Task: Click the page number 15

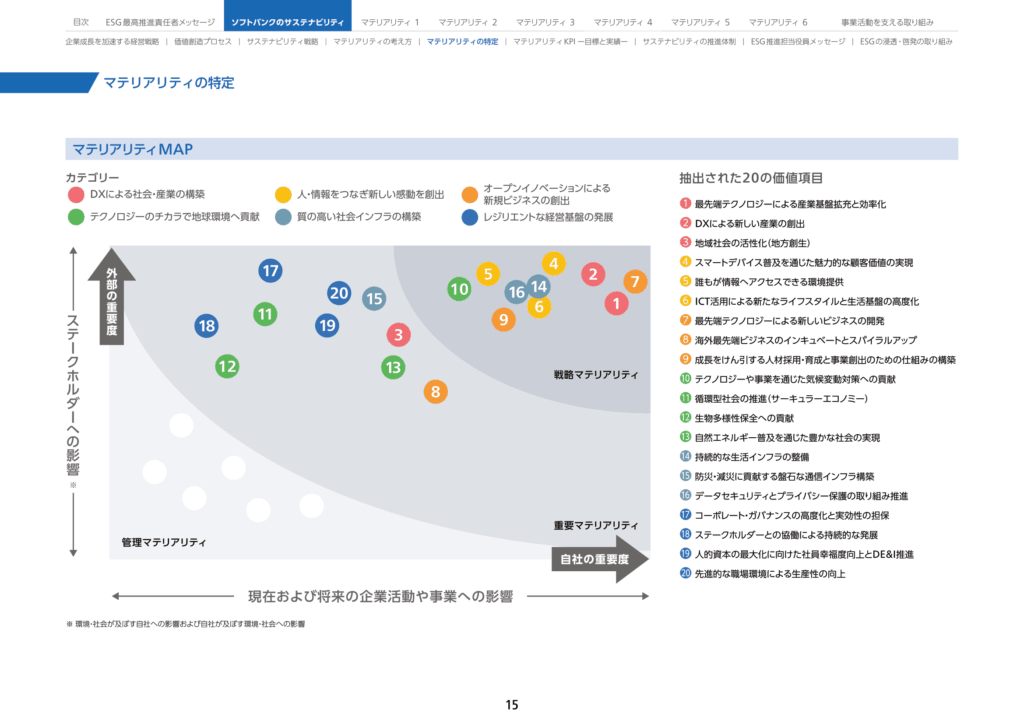Action: 512,705
